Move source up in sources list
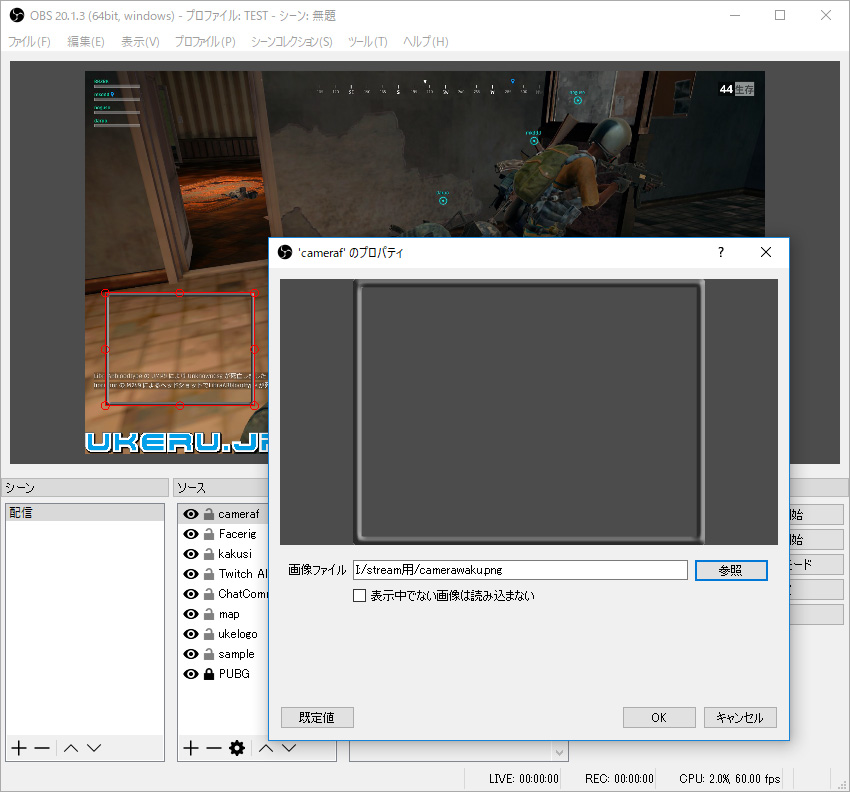Screen dimensions: 850x792 click(266, 748)
